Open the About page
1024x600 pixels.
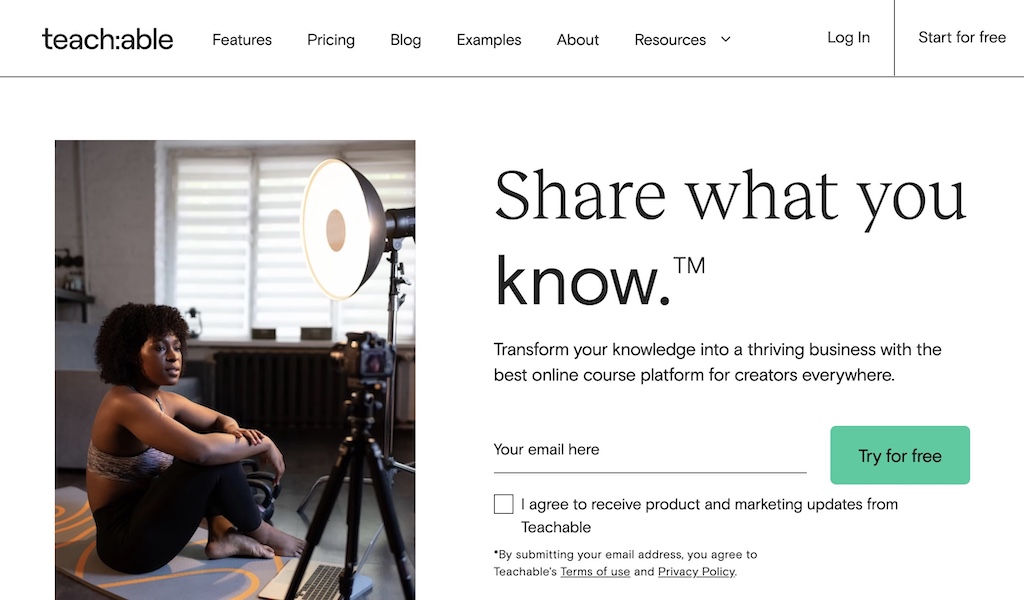tap(578, 40)
